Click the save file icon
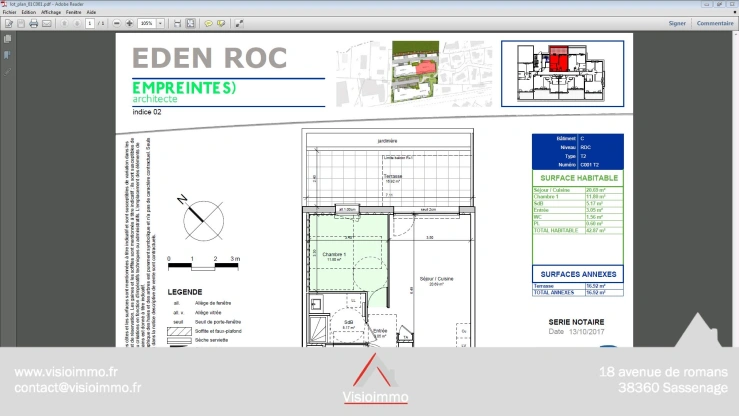This screenshot has width=739, height=416. pos(21,23)
